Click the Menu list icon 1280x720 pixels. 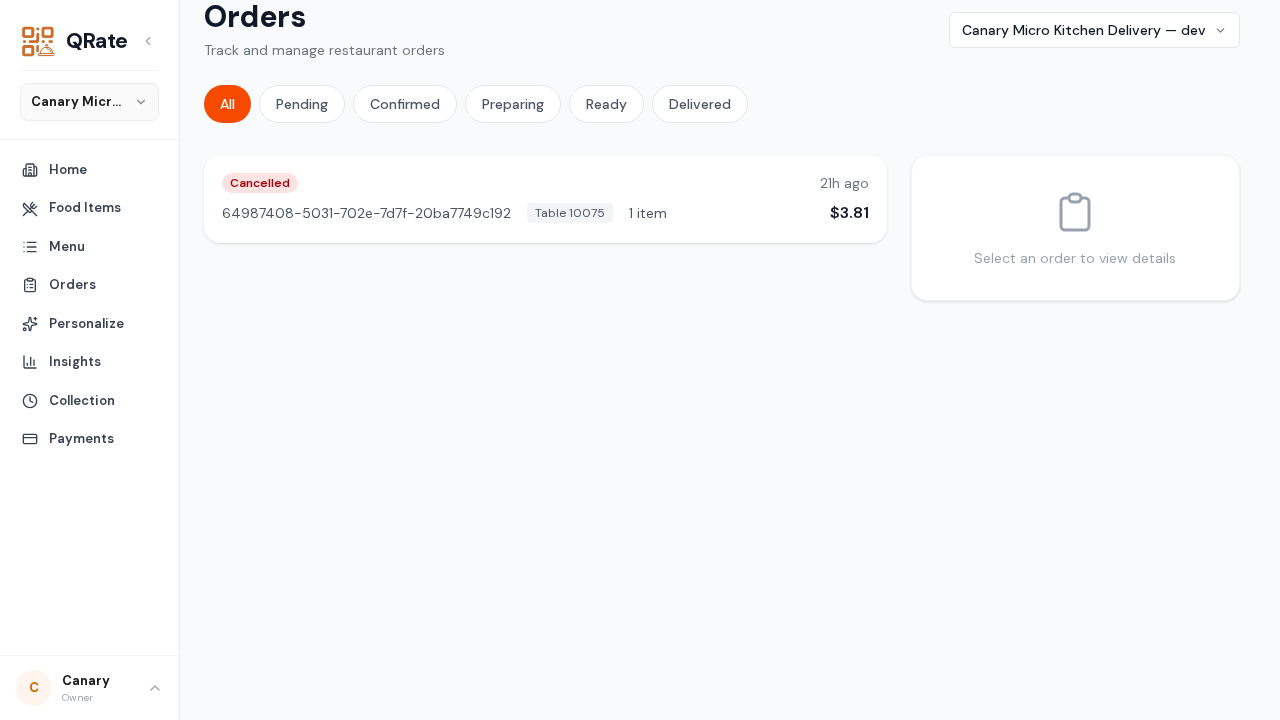30,247
